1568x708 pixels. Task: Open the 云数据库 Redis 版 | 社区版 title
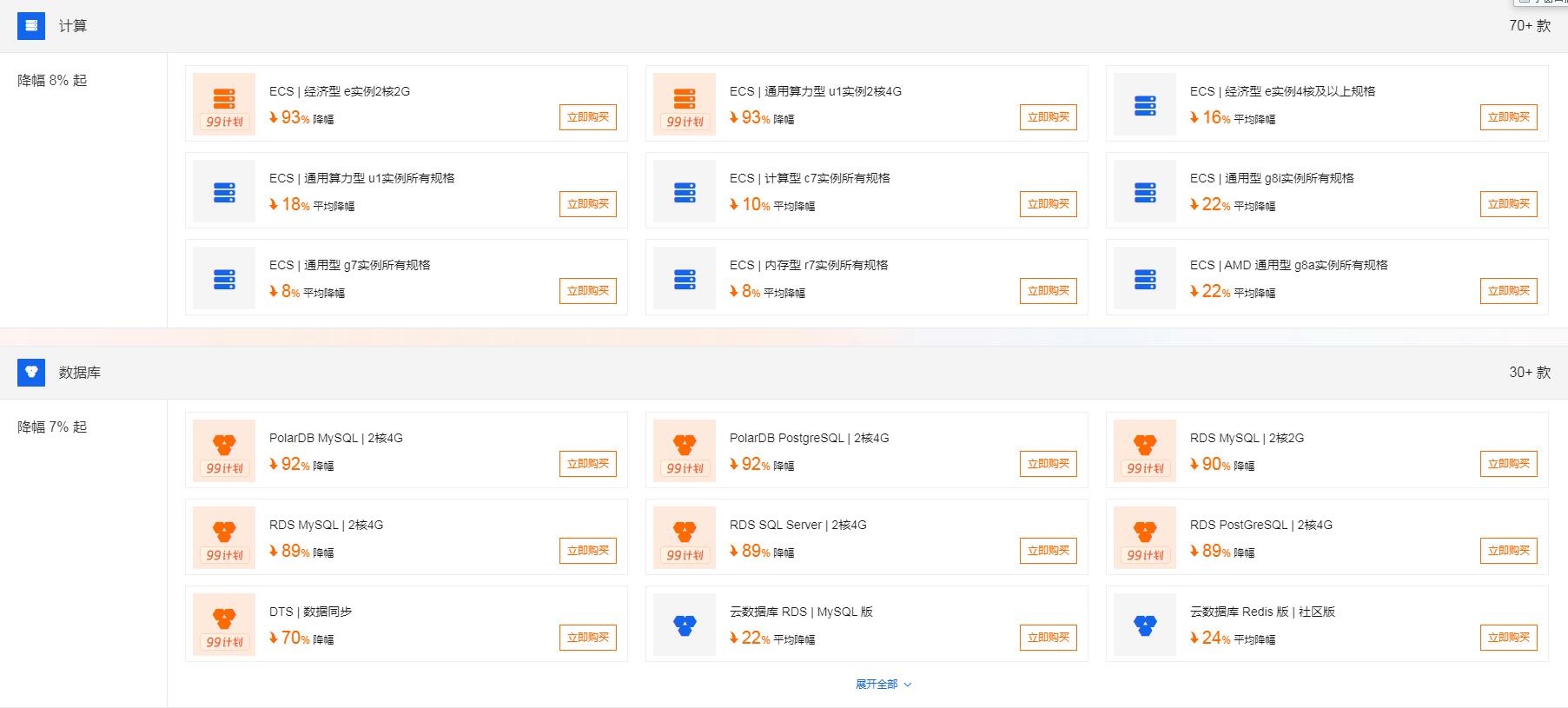click(1262, 612)
